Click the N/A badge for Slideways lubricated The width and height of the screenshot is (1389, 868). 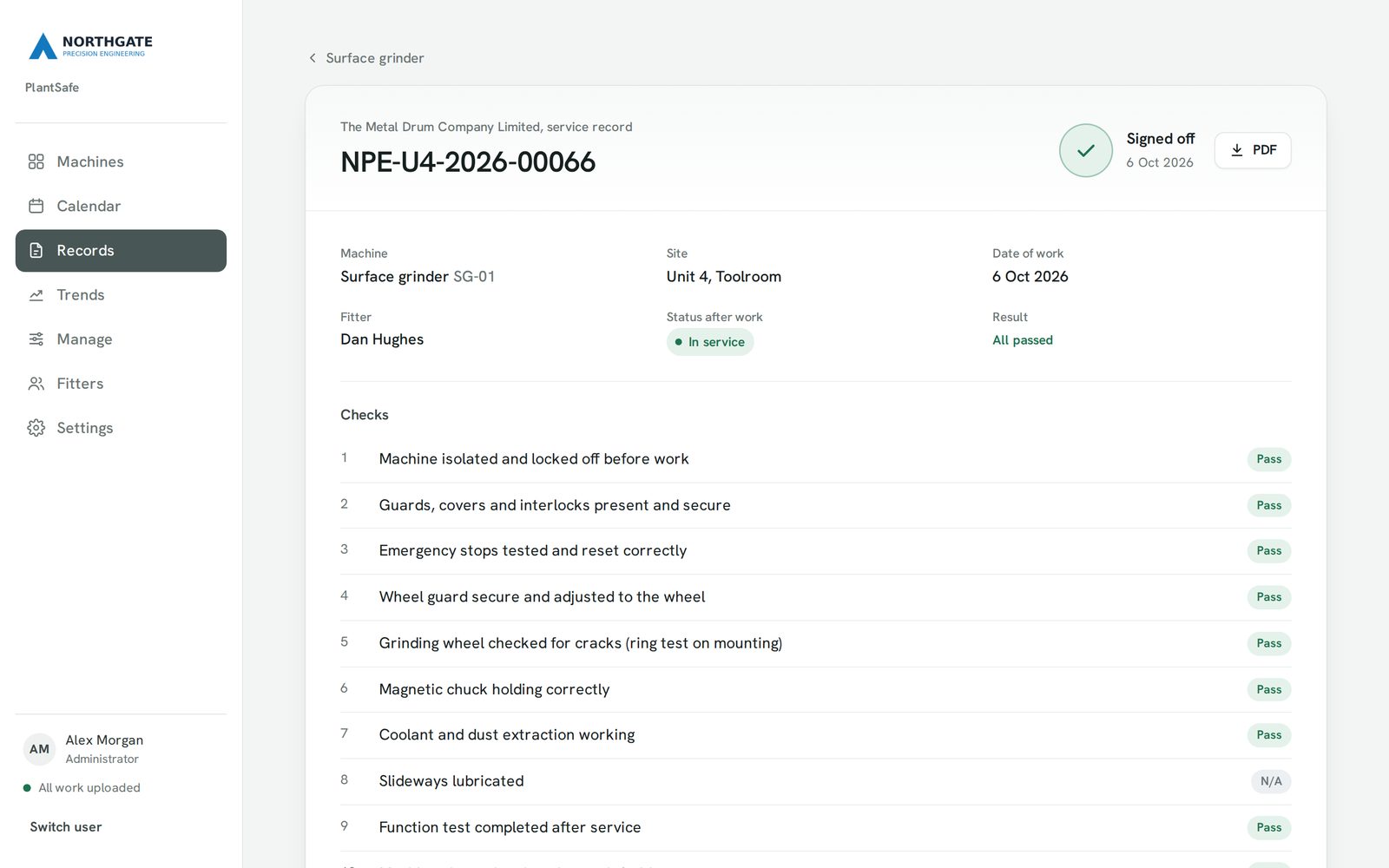pos(1271,781)
